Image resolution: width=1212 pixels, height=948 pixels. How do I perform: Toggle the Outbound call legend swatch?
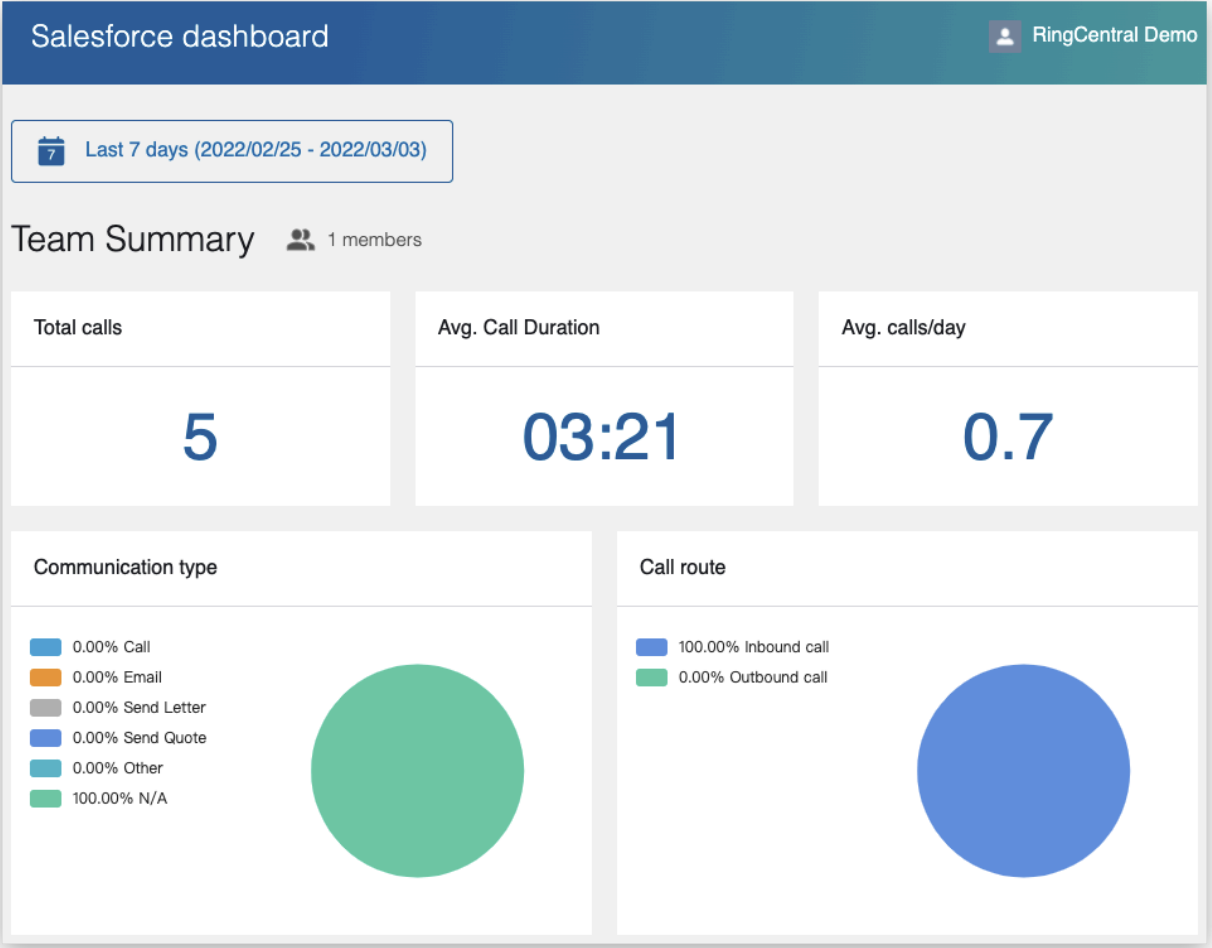point(652,677)
